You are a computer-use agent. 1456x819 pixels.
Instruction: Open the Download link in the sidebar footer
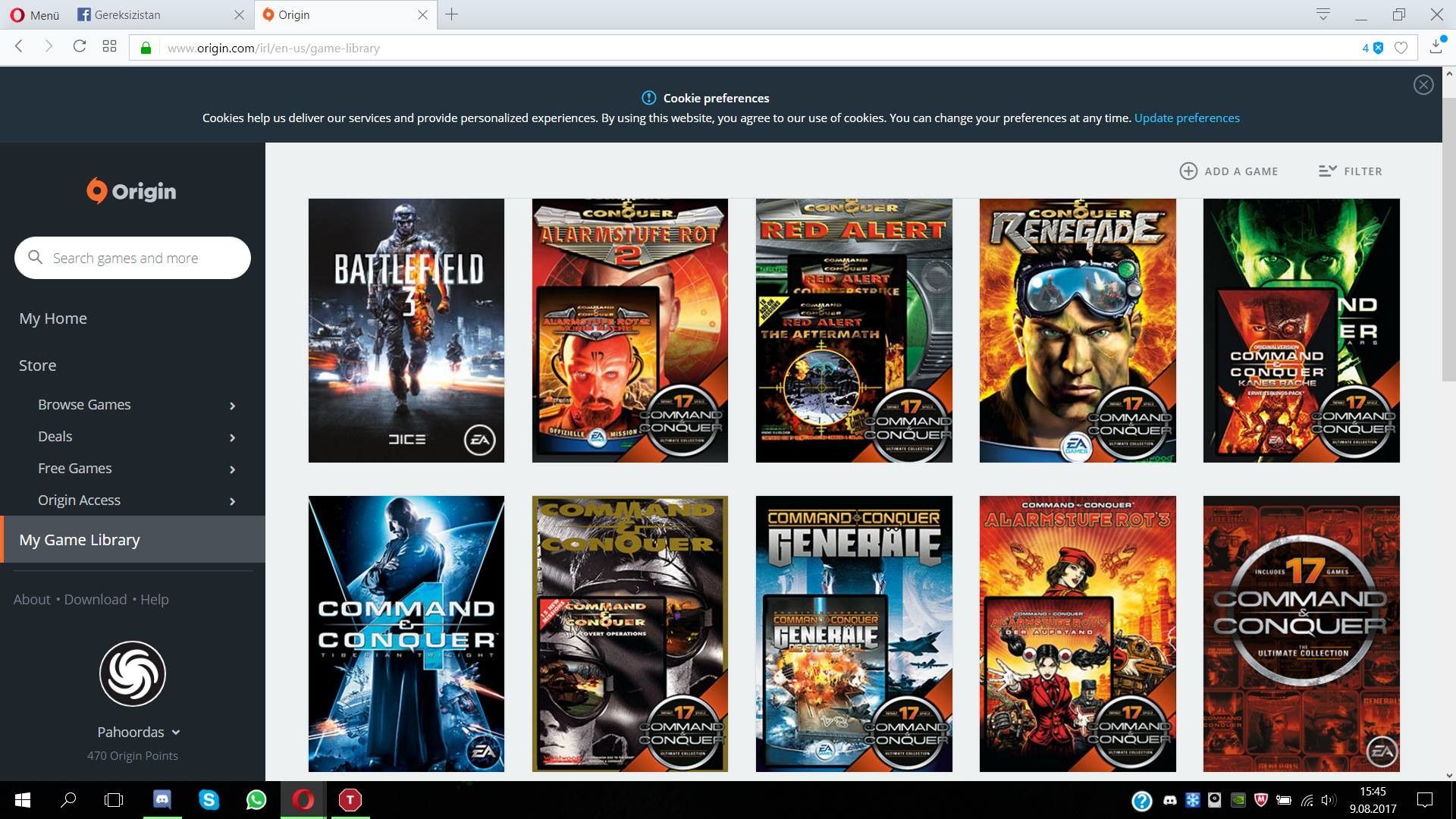(x=95, y=599)
